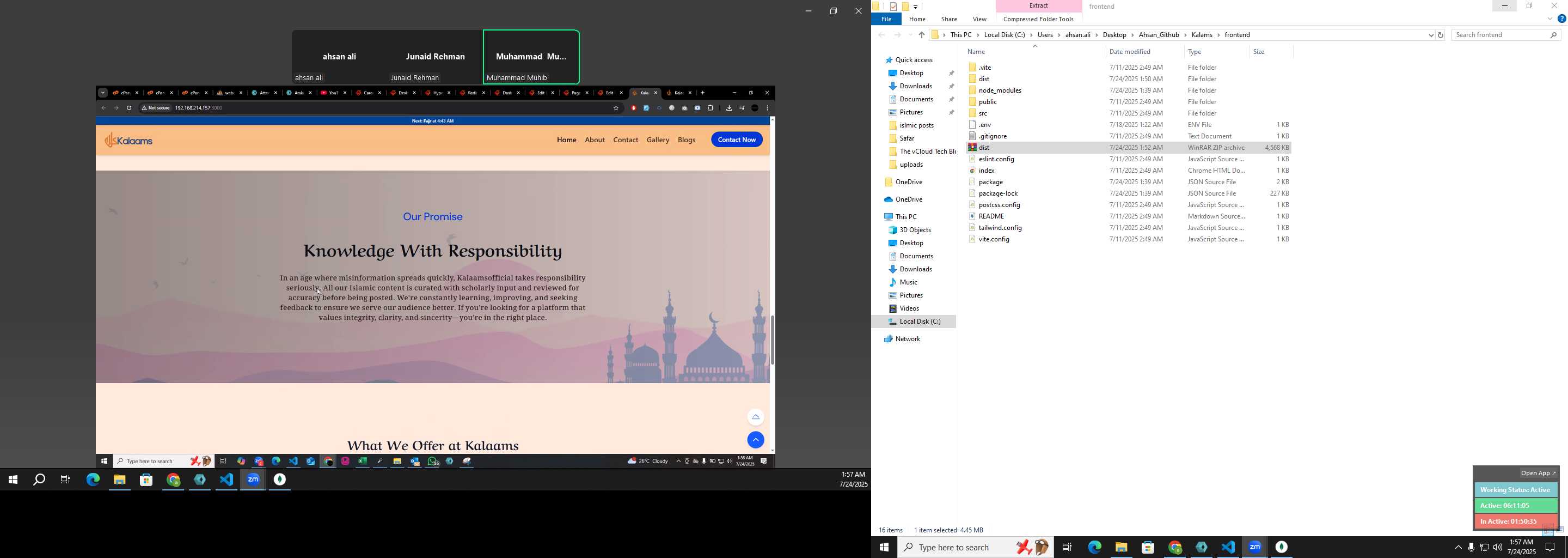
Task: Expand the breadcrumb arrow after Kalams
Action: click(1219, 35)
